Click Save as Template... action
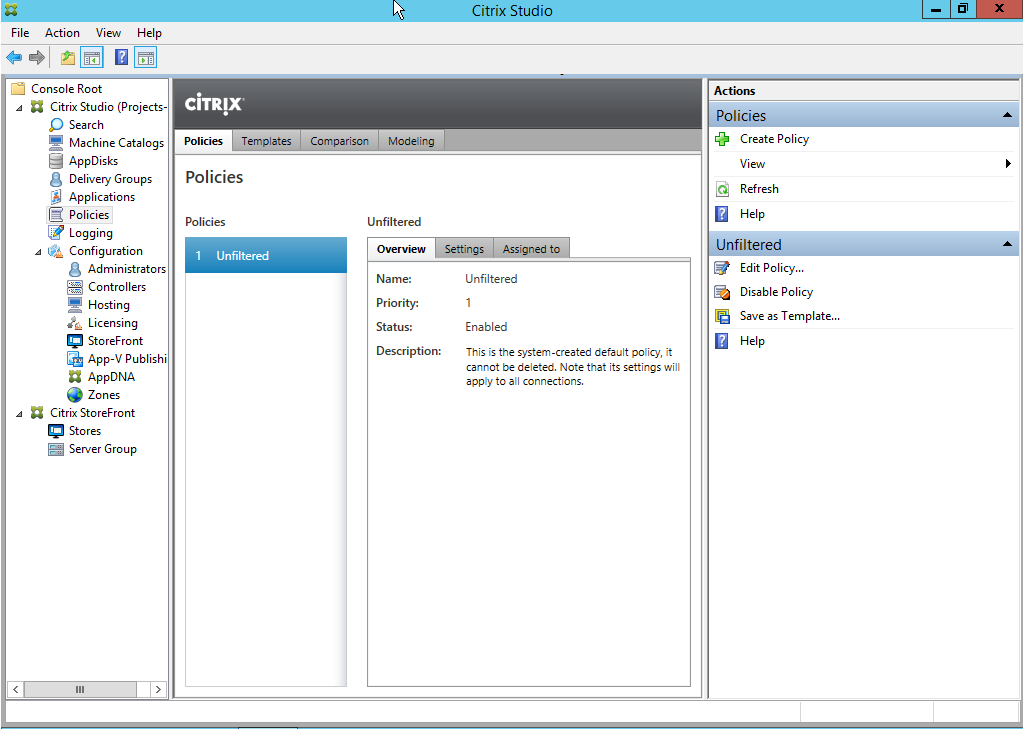Viewport: 1023px width, 729px height. point(790,316)
